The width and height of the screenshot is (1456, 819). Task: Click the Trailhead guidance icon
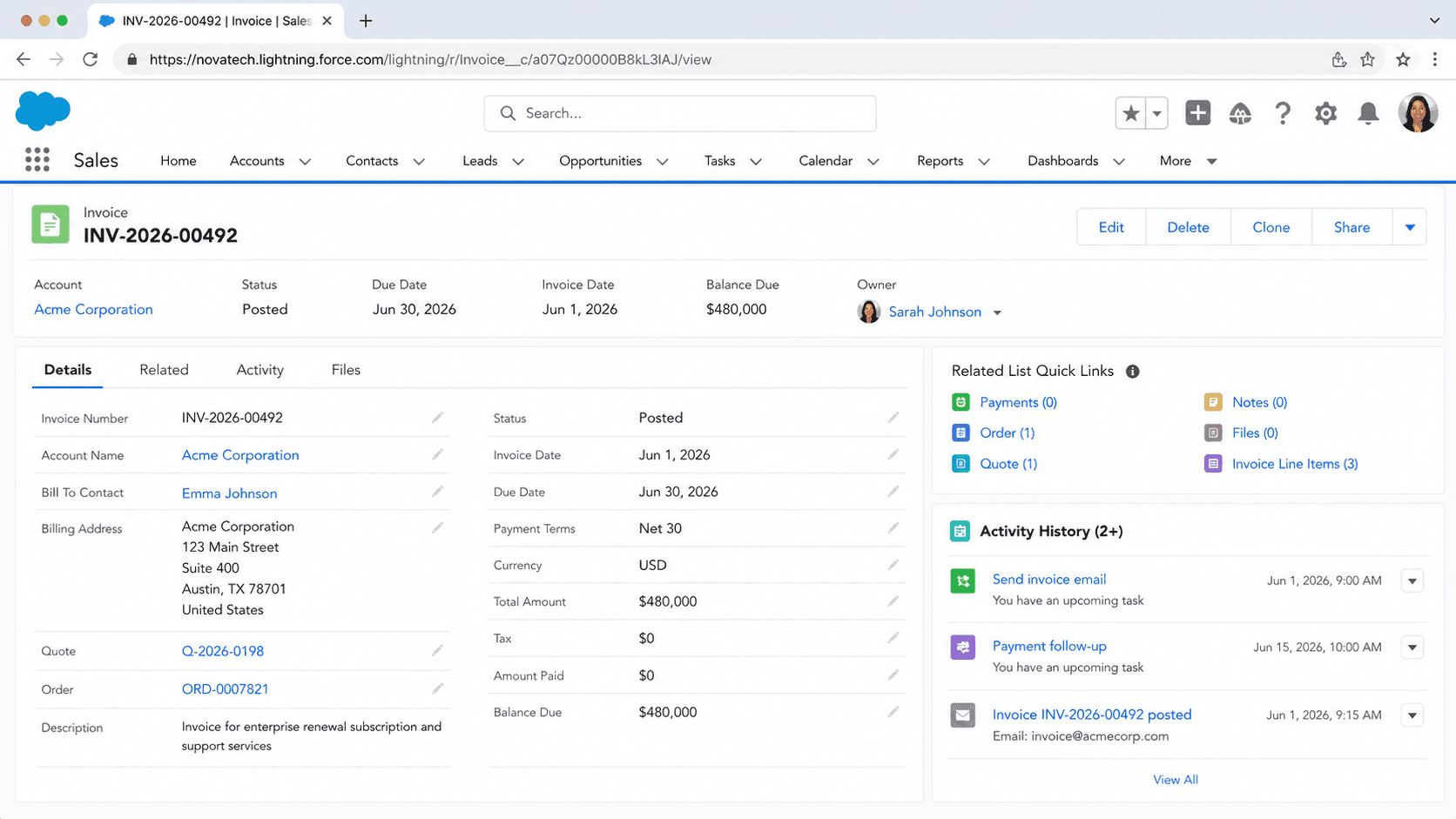(1240, 113)
